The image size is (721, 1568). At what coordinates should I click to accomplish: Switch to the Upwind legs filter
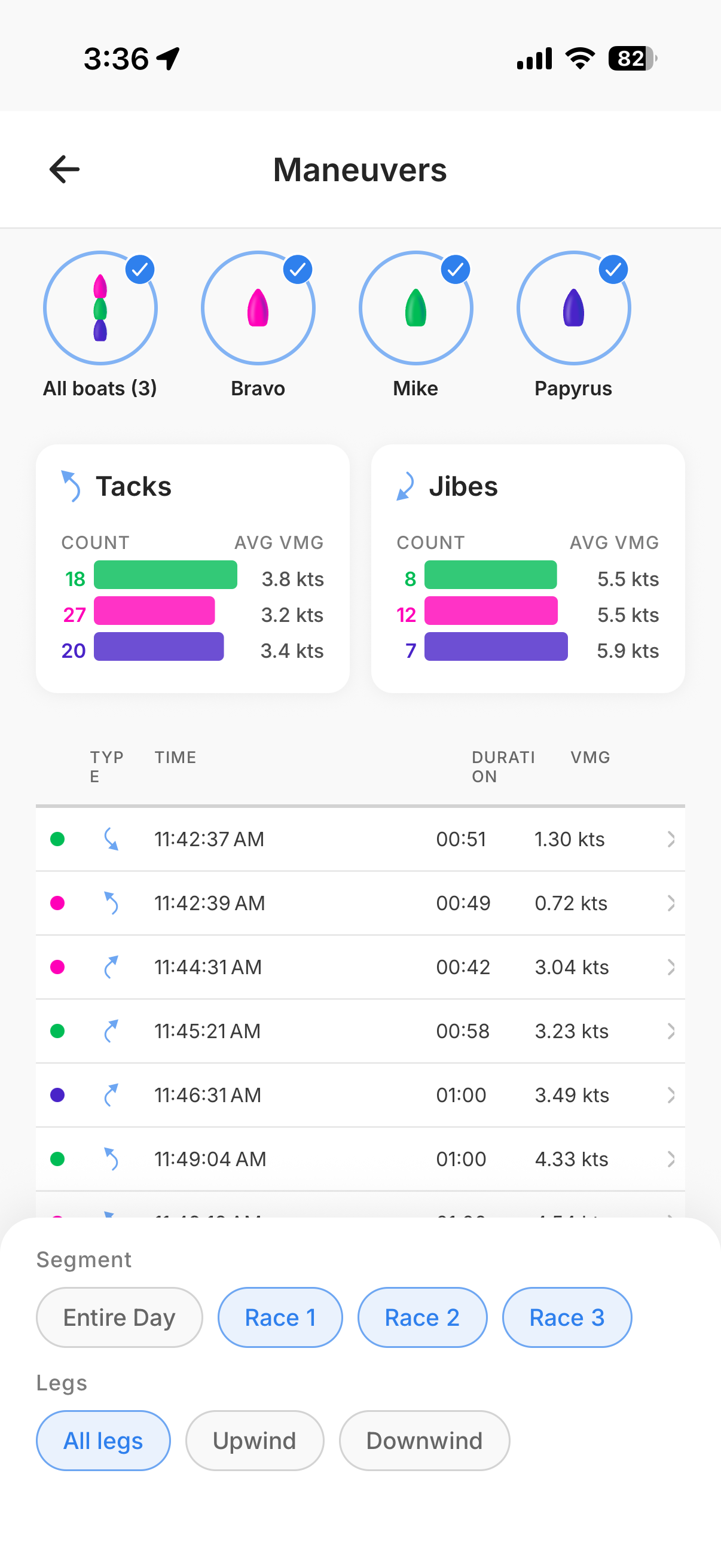(x=254, y=1441)
